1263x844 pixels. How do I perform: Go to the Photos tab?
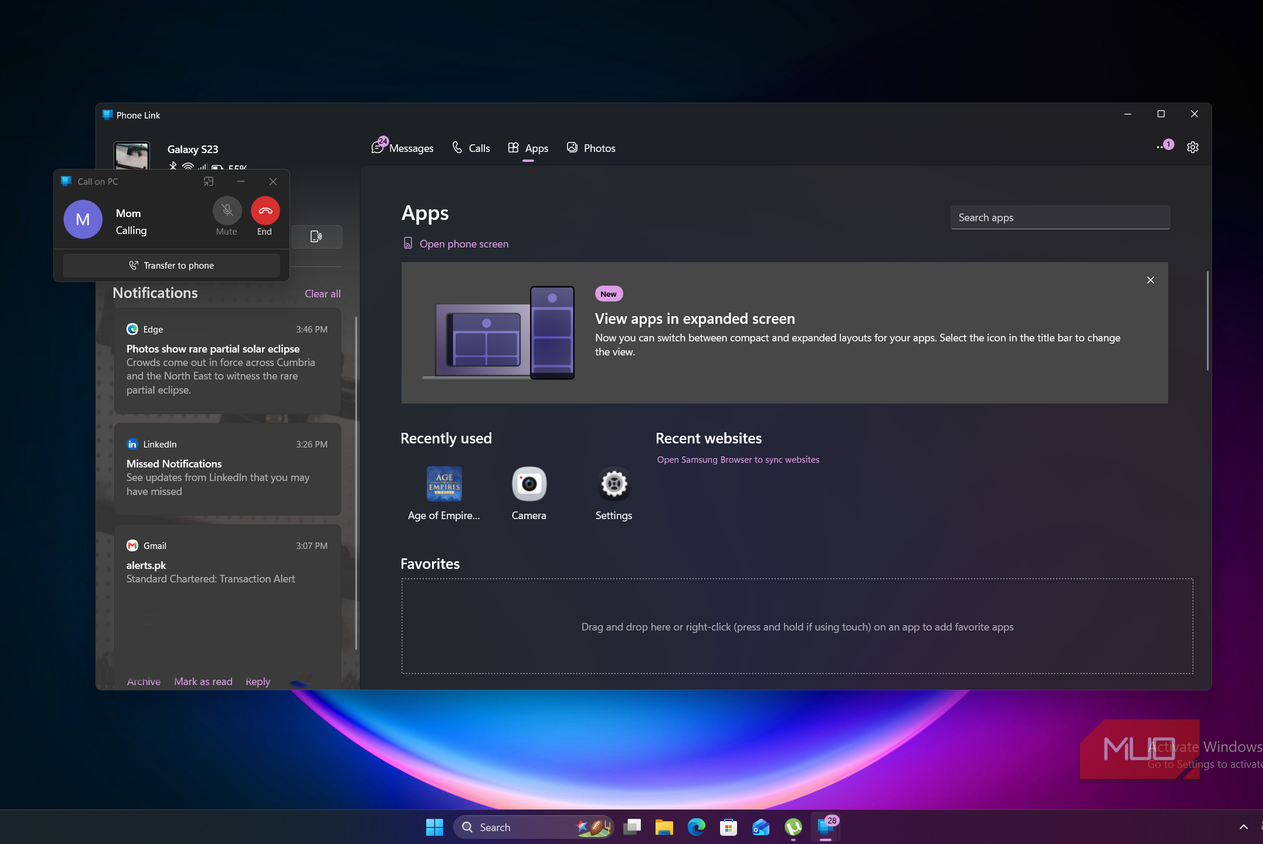pyautogui.click(x=590, y=148)
